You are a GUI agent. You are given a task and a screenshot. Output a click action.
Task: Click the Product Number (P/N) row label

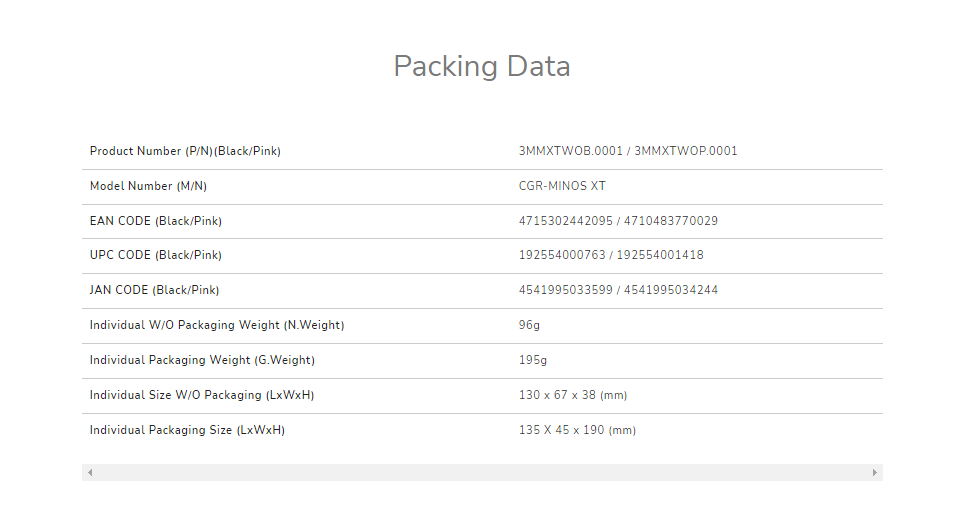tap(185, 151)
